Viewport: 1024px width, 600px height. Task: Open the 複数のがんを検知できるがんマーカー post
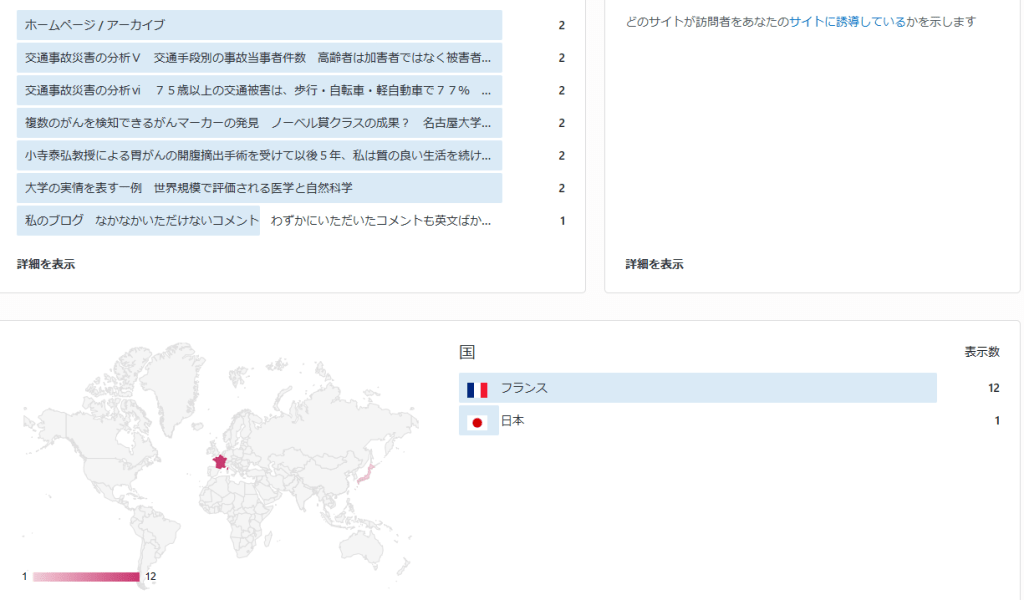pyautogui.click(x=258, y=124)
